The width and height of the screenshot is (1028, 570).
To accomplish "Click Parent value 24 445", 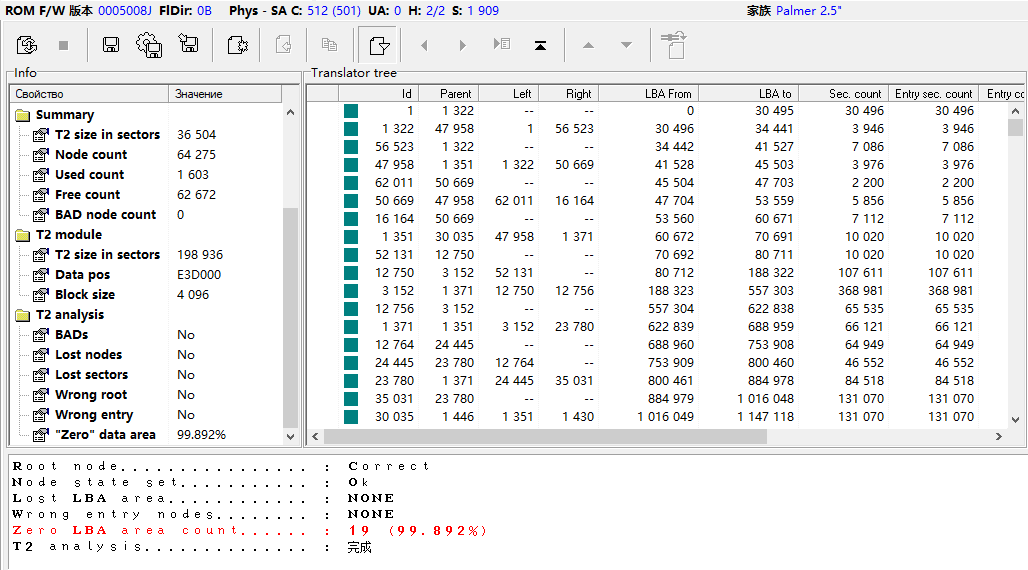I will (454, 344).
